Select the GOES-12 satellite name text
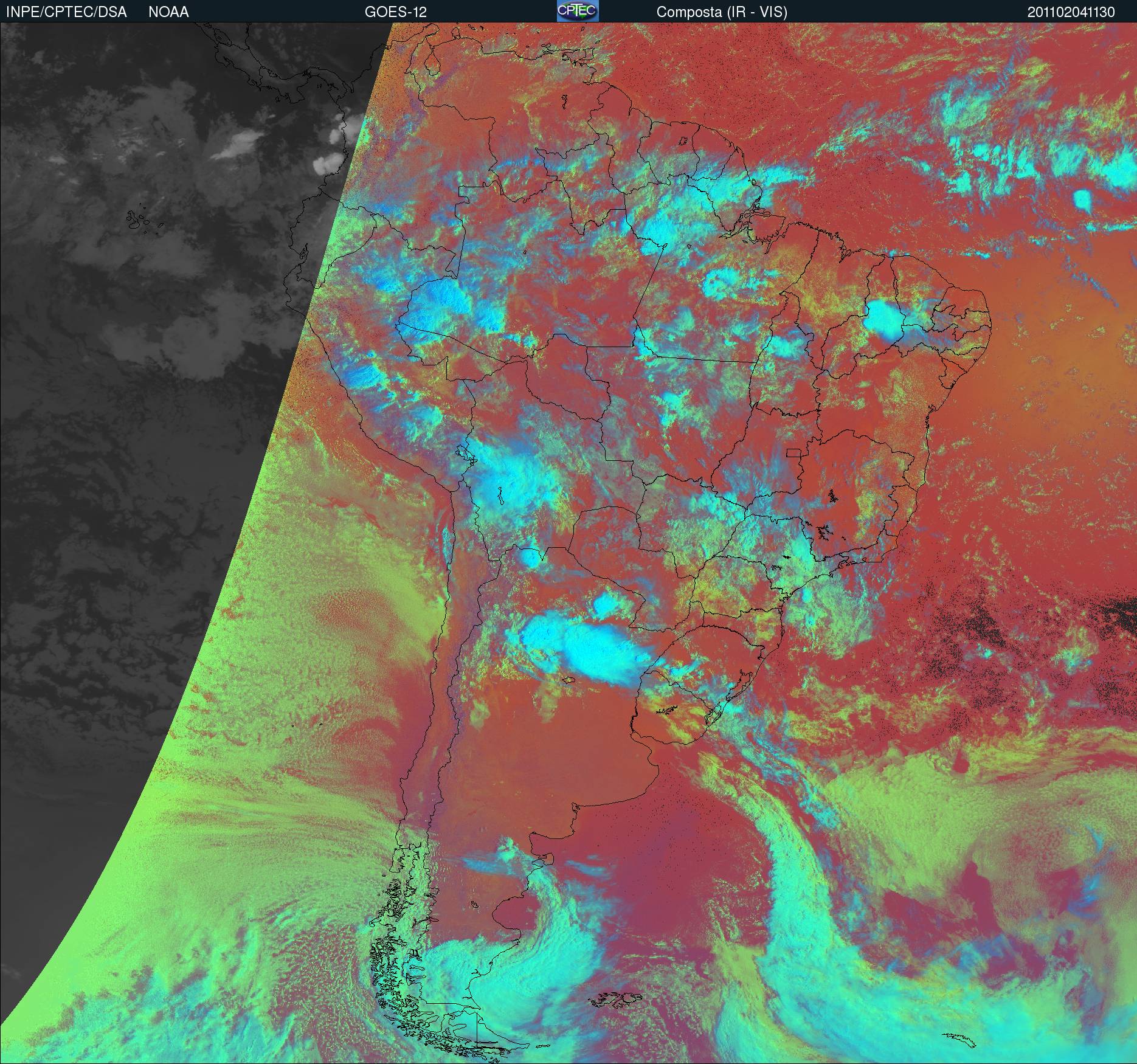 point(395,12)
